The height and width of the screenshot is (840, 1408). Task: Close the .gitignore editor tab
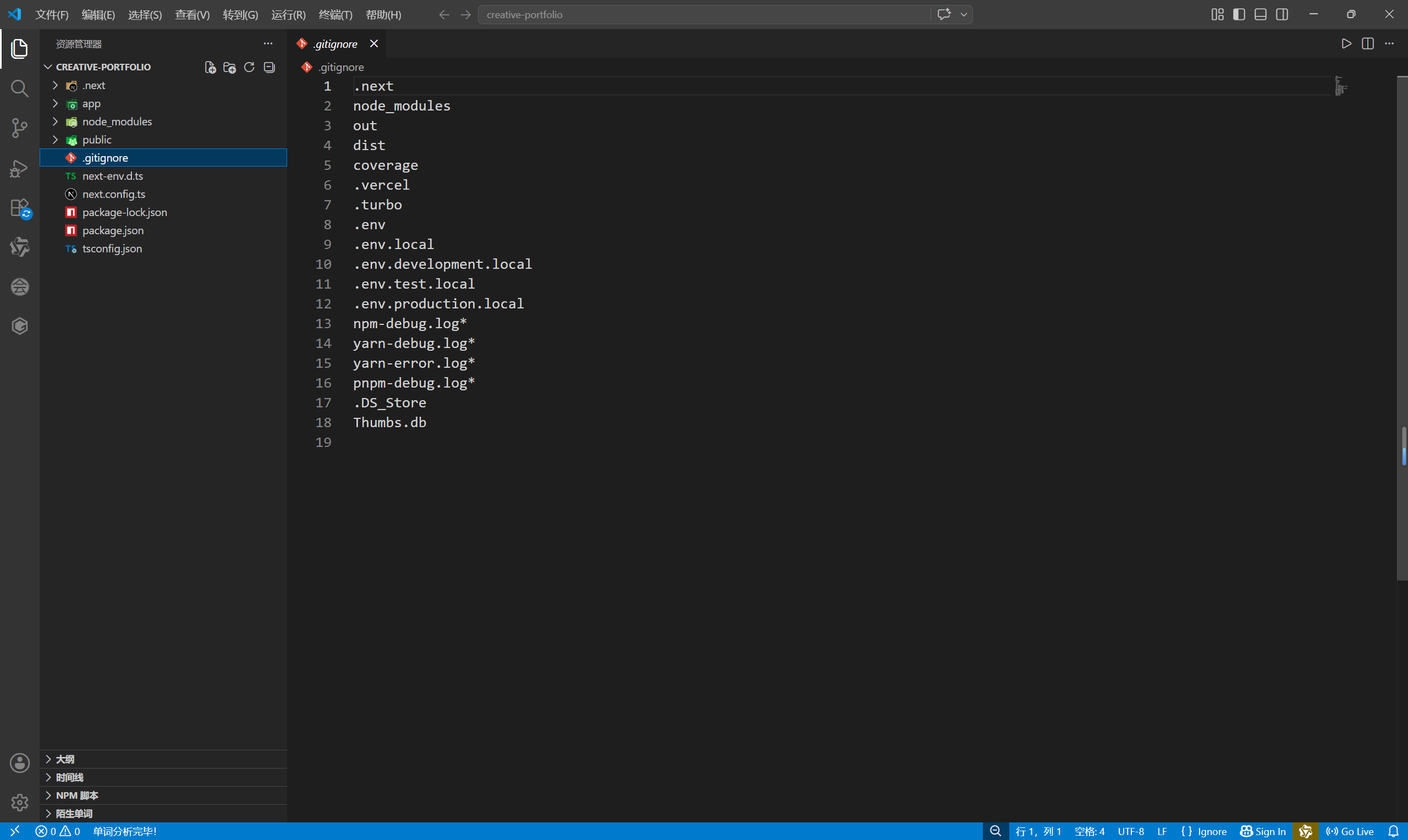pos(373,43)
